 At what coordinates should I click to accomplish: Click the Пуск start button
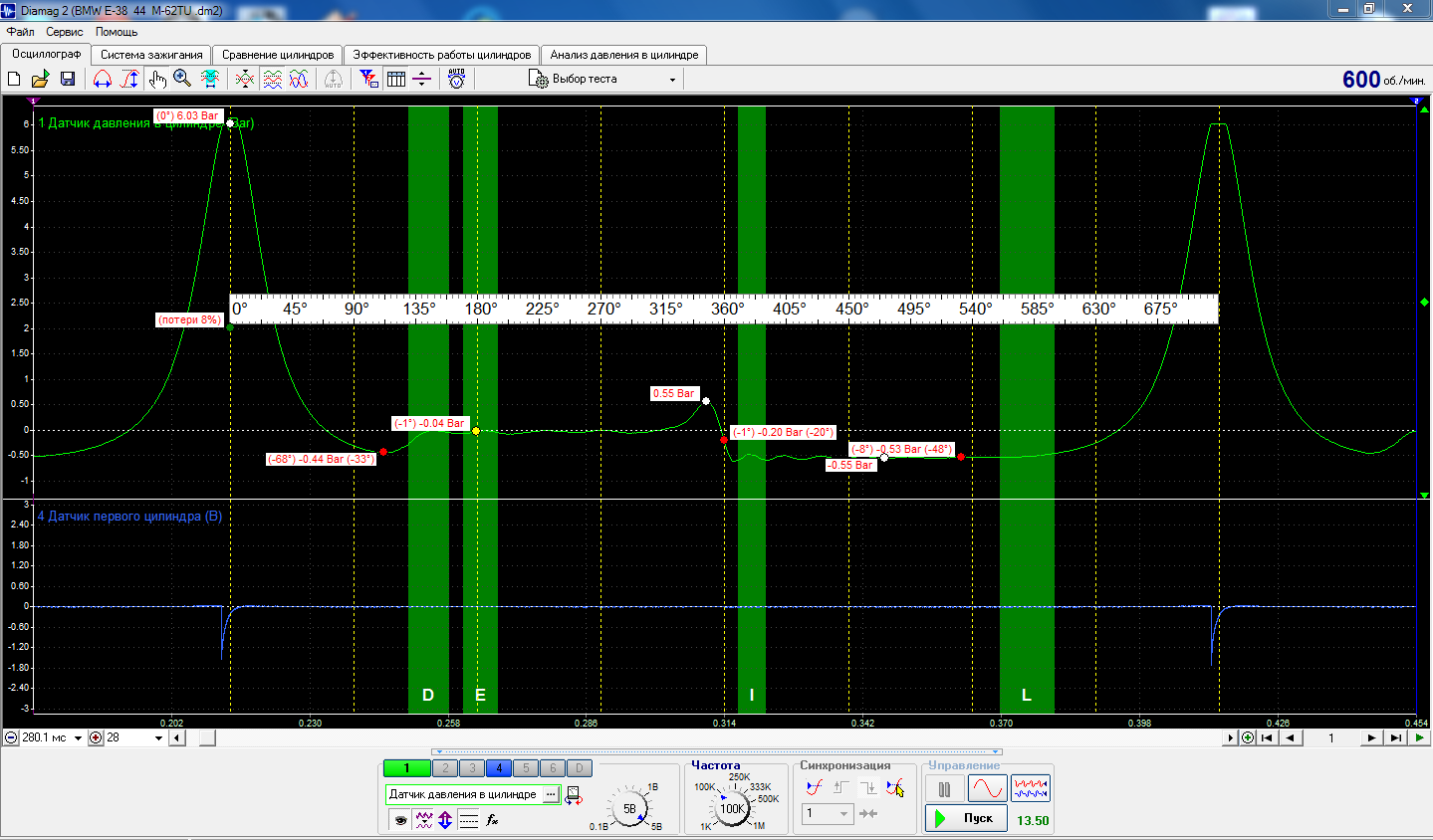[966, 818]
